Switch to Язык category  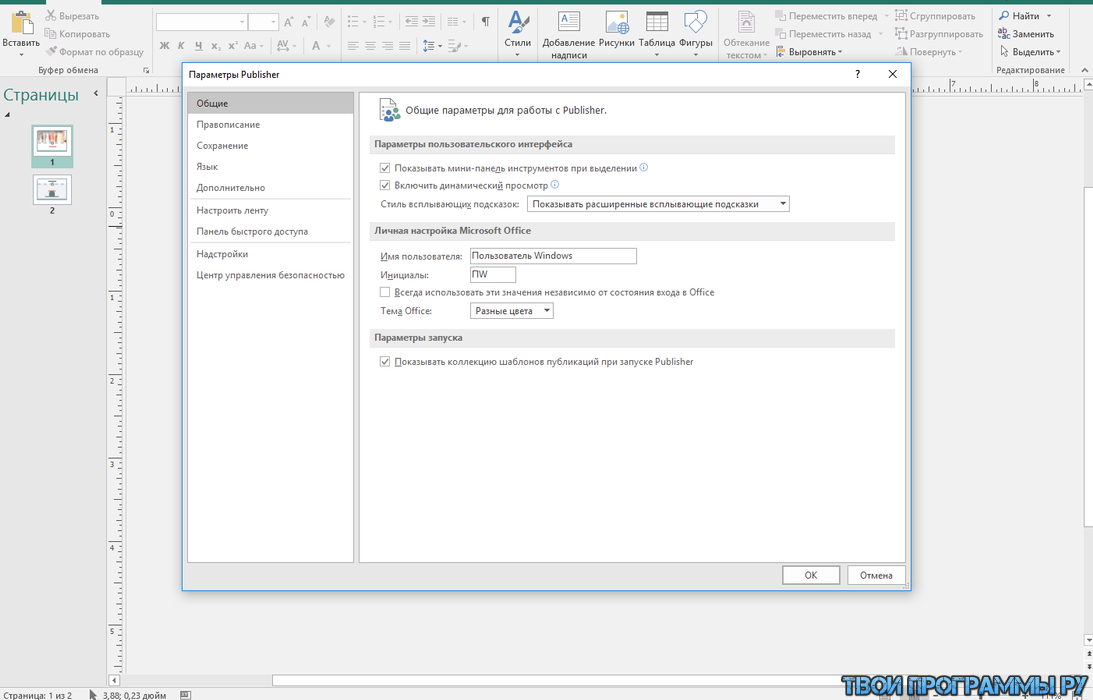click(x=270, y=167)
